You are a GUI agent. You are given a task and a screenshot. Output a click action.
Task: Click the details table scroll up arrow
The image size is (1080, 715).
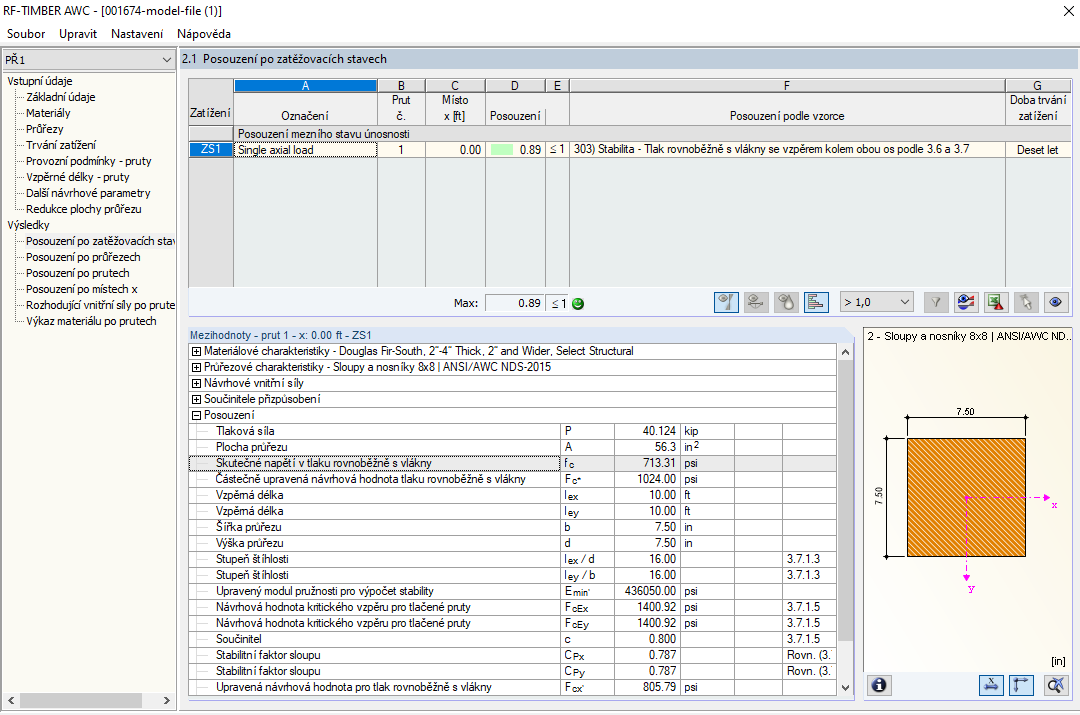click(845, 352)
